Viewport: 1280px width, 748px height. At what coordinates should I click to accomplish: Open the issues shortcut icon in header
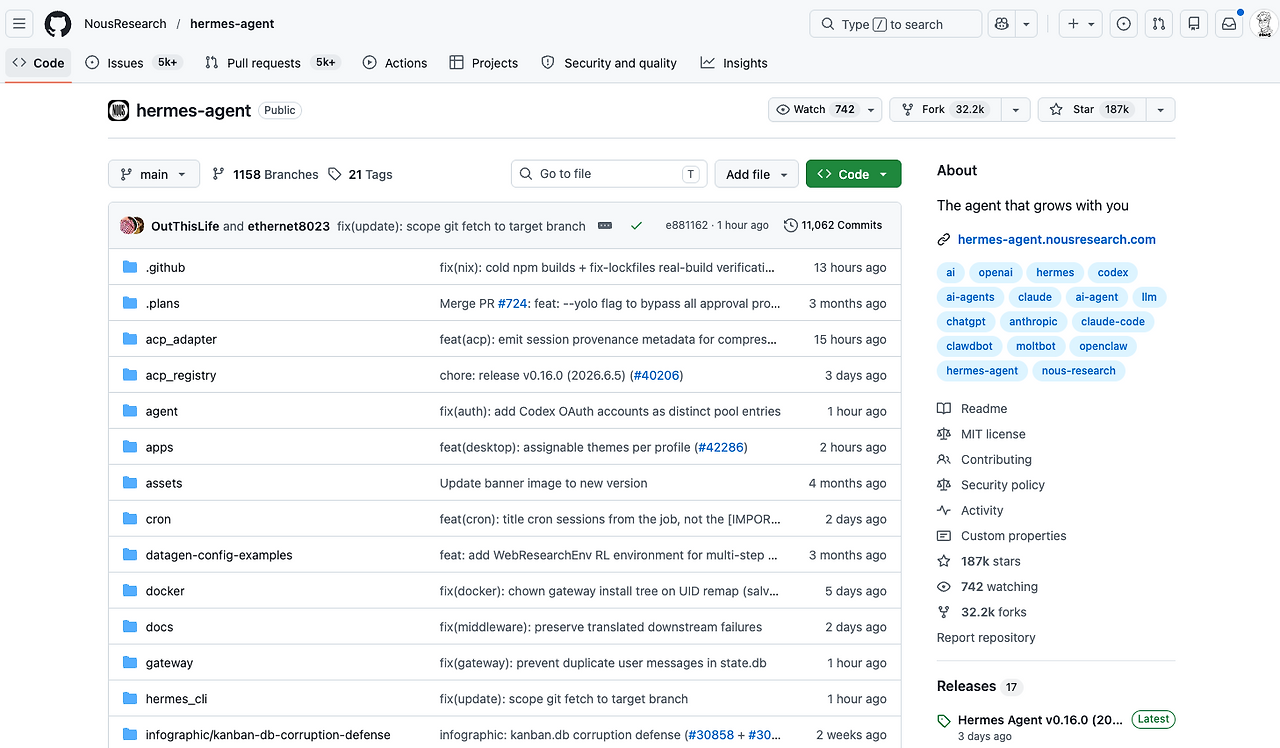tap(1124, 24)
